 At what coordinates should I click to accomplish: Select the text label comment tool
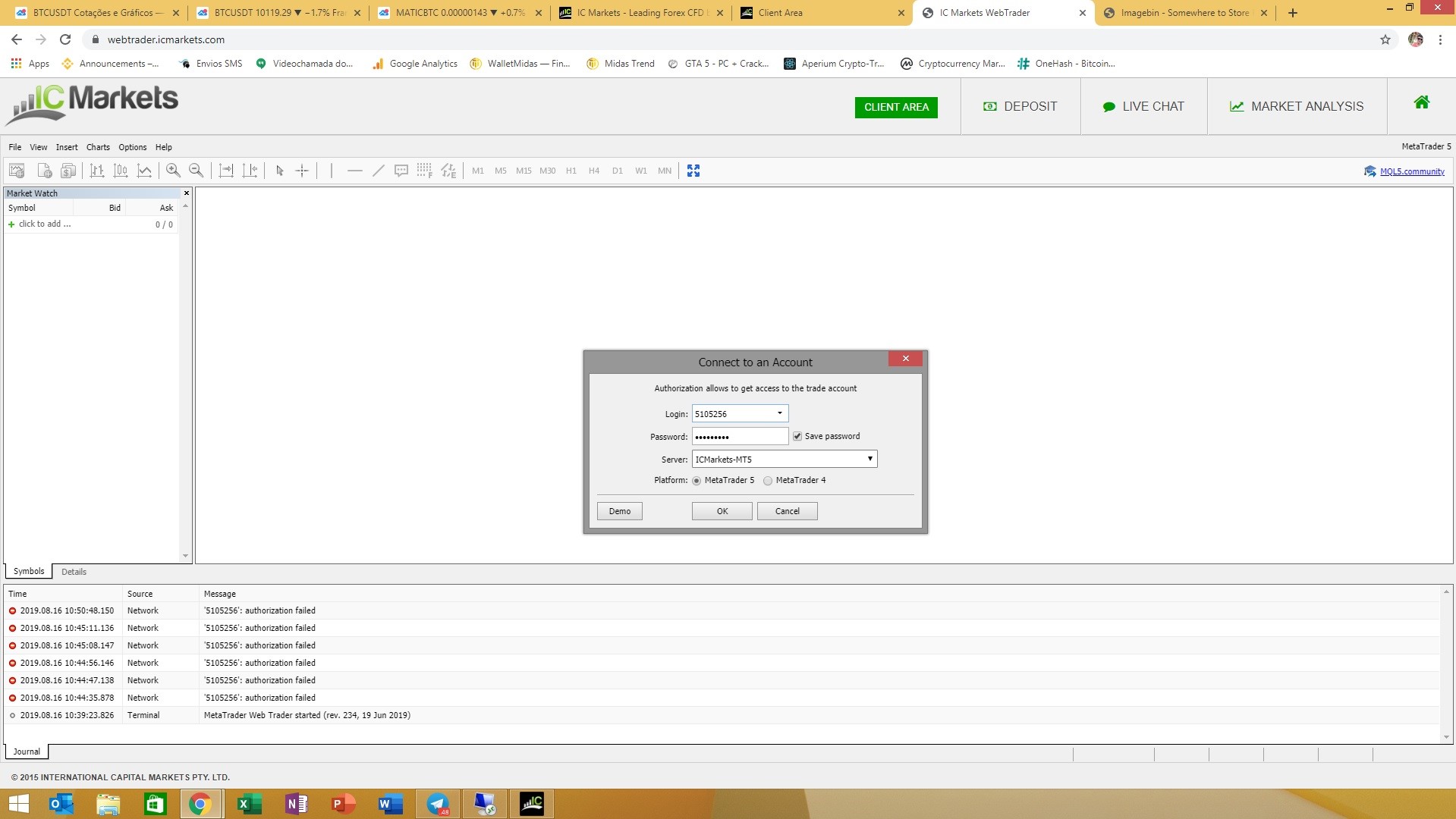tap(401, 171)
